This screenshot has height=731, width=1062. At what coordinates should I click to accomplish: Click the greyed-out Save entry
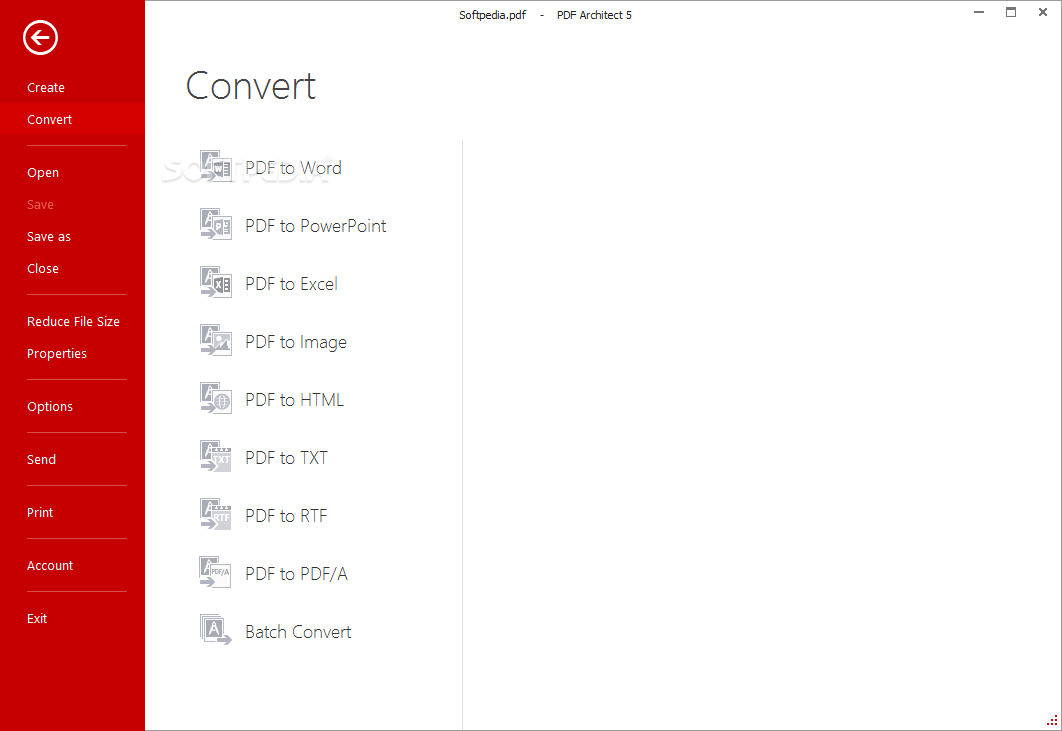pos(40,205)
